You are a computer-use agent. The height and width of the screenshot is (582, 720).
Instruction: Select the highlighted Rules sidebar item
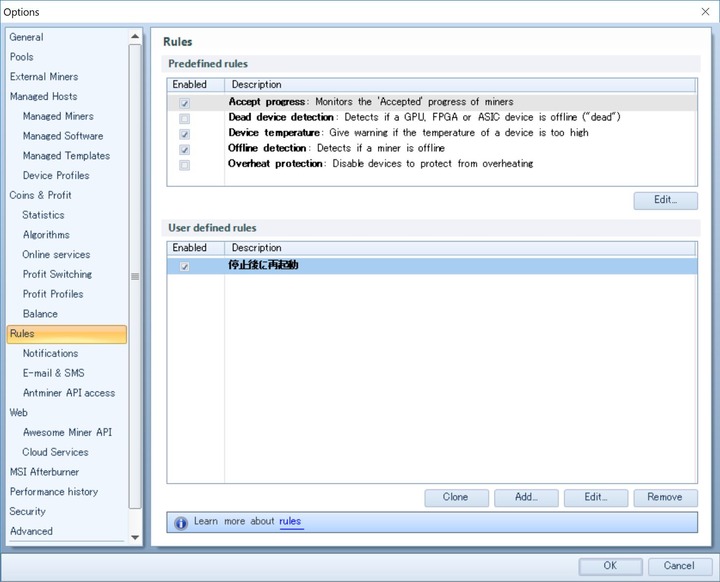(x=67, y=334)
